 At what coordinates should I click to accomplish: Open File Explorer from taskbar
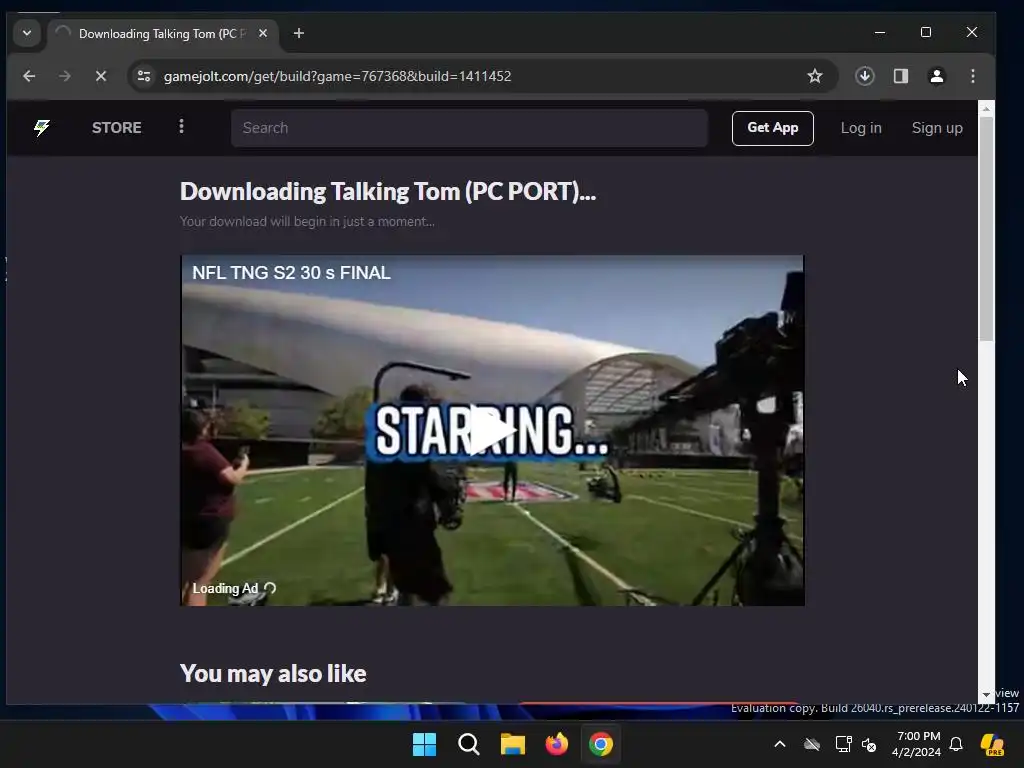[x=513, y=744]
